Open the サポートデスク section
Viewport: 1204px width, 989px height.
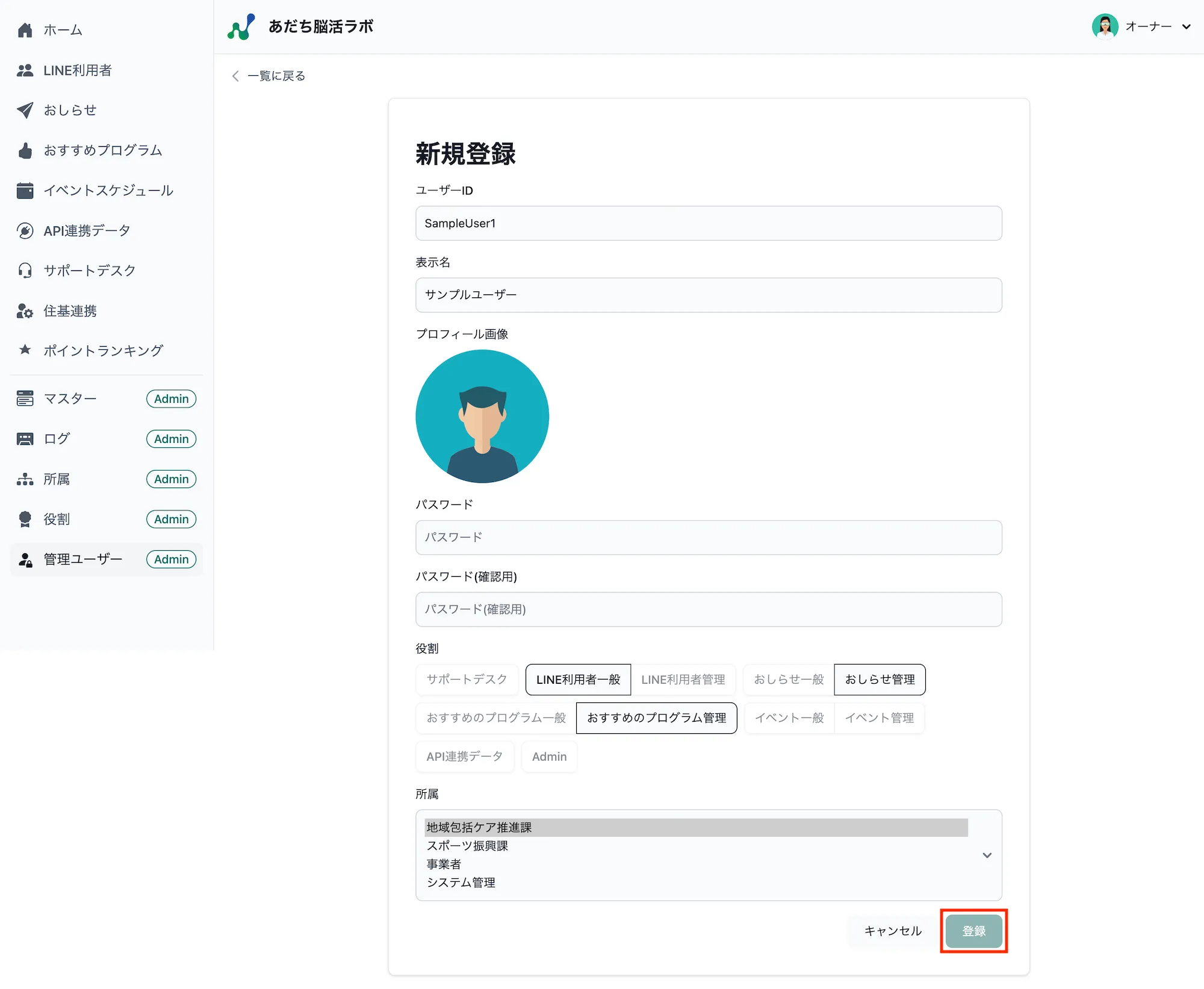tap(90, 270)
